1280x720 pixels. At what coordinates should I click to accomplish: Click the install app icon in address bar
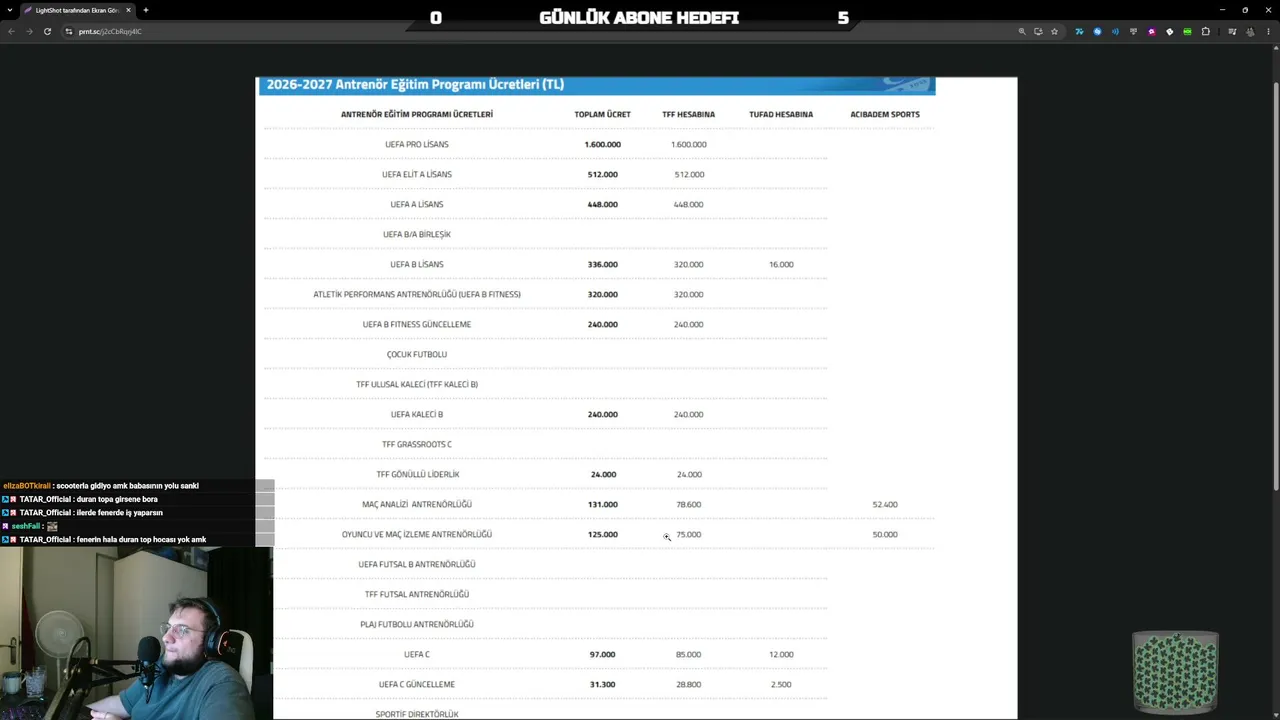click(1038, 31)
